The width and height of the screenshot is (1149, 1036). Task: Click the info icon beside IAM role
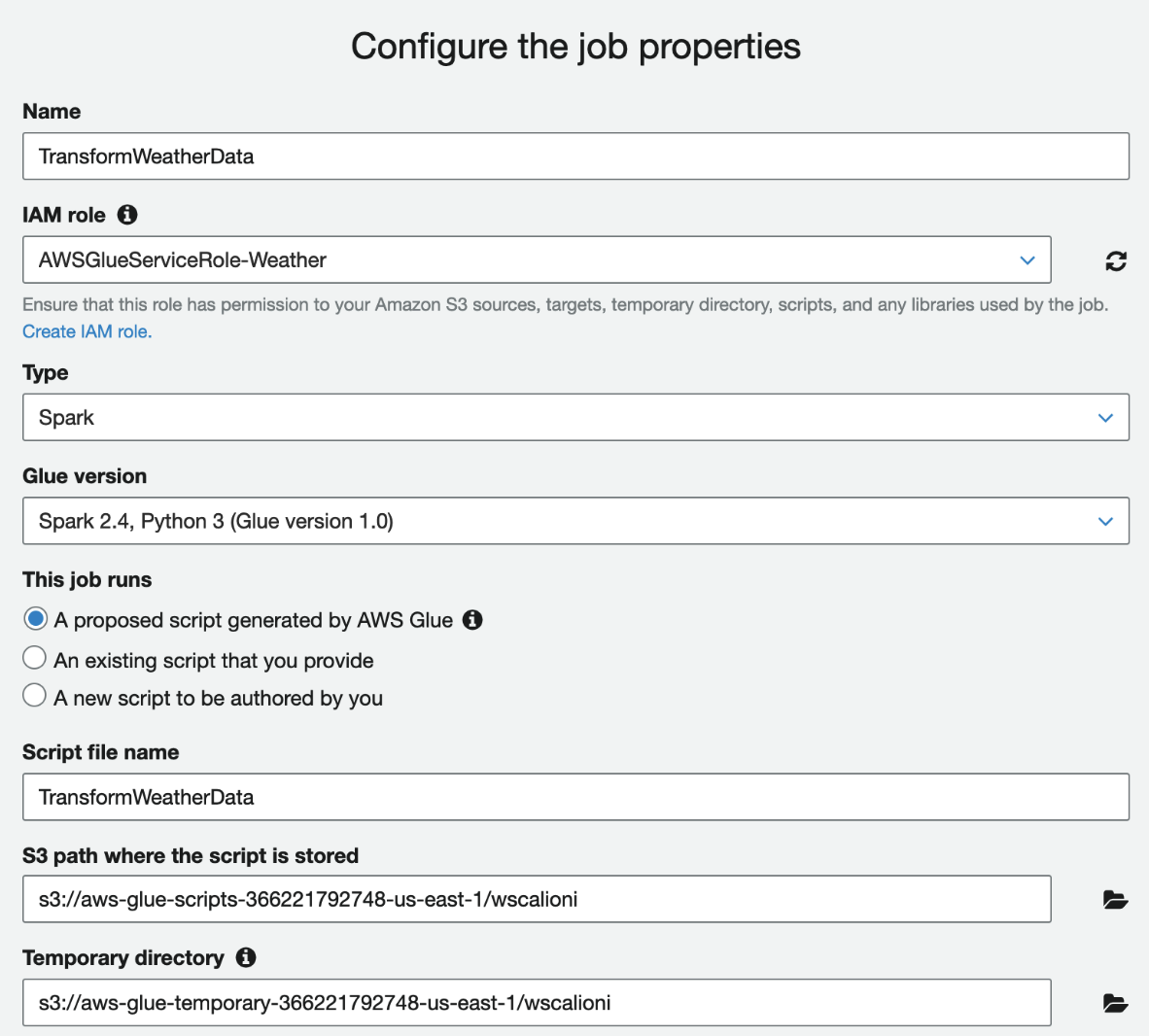click(x=127, y=215)
